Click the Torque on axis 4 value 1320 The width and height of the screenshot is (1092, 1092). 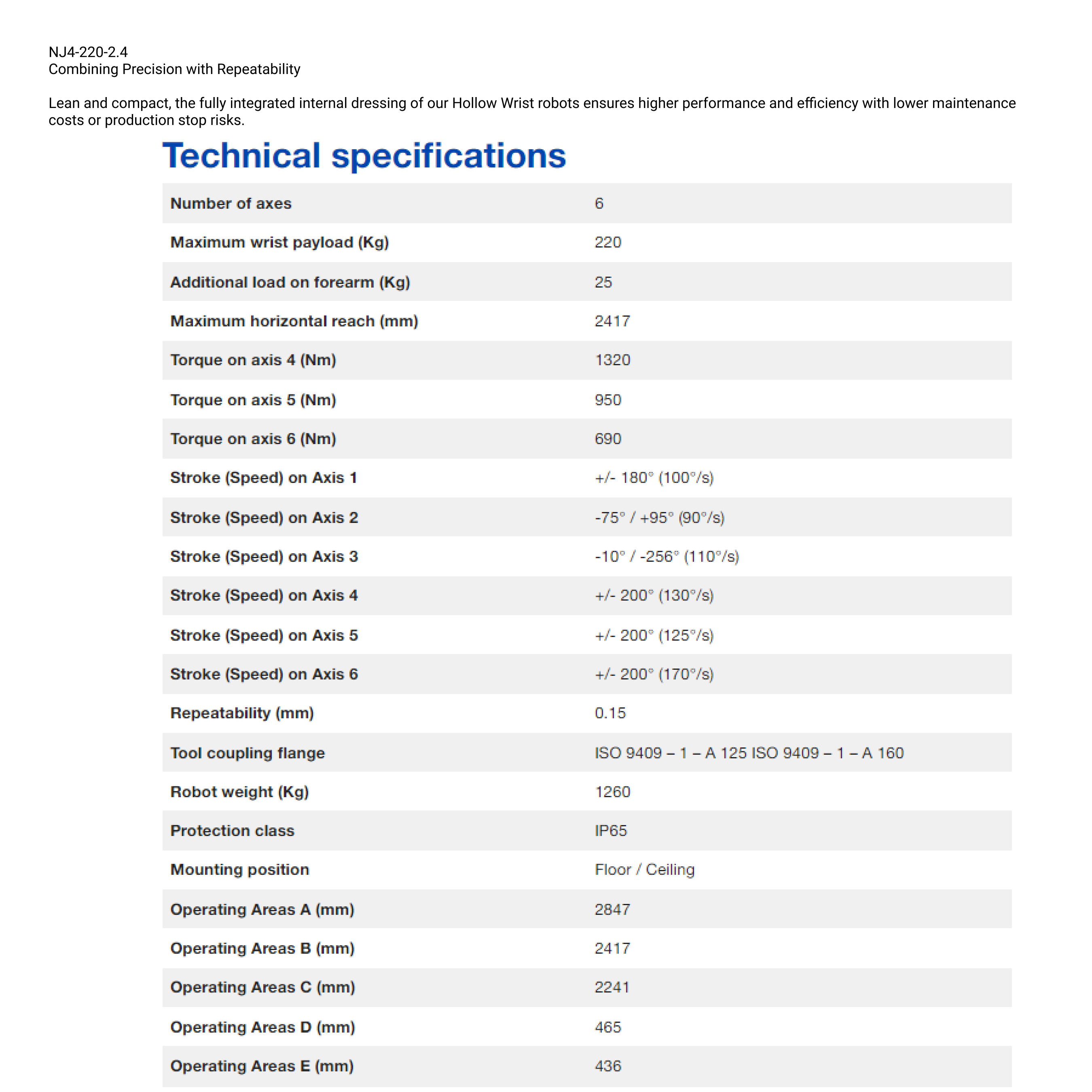click(612, 360)
